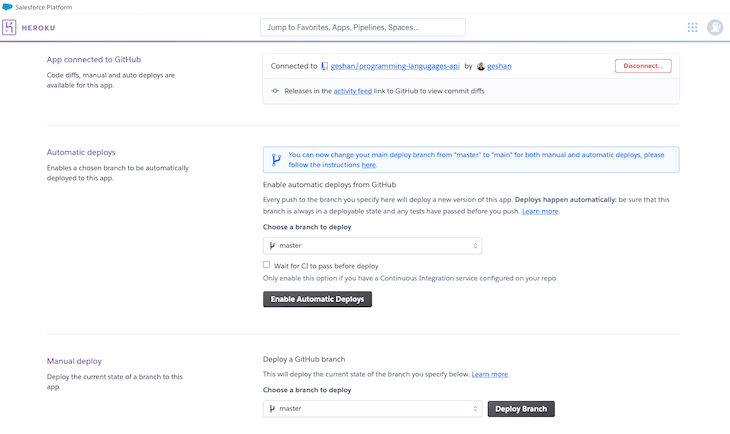Click the branch icon in the blue notice

click(276, 160)
